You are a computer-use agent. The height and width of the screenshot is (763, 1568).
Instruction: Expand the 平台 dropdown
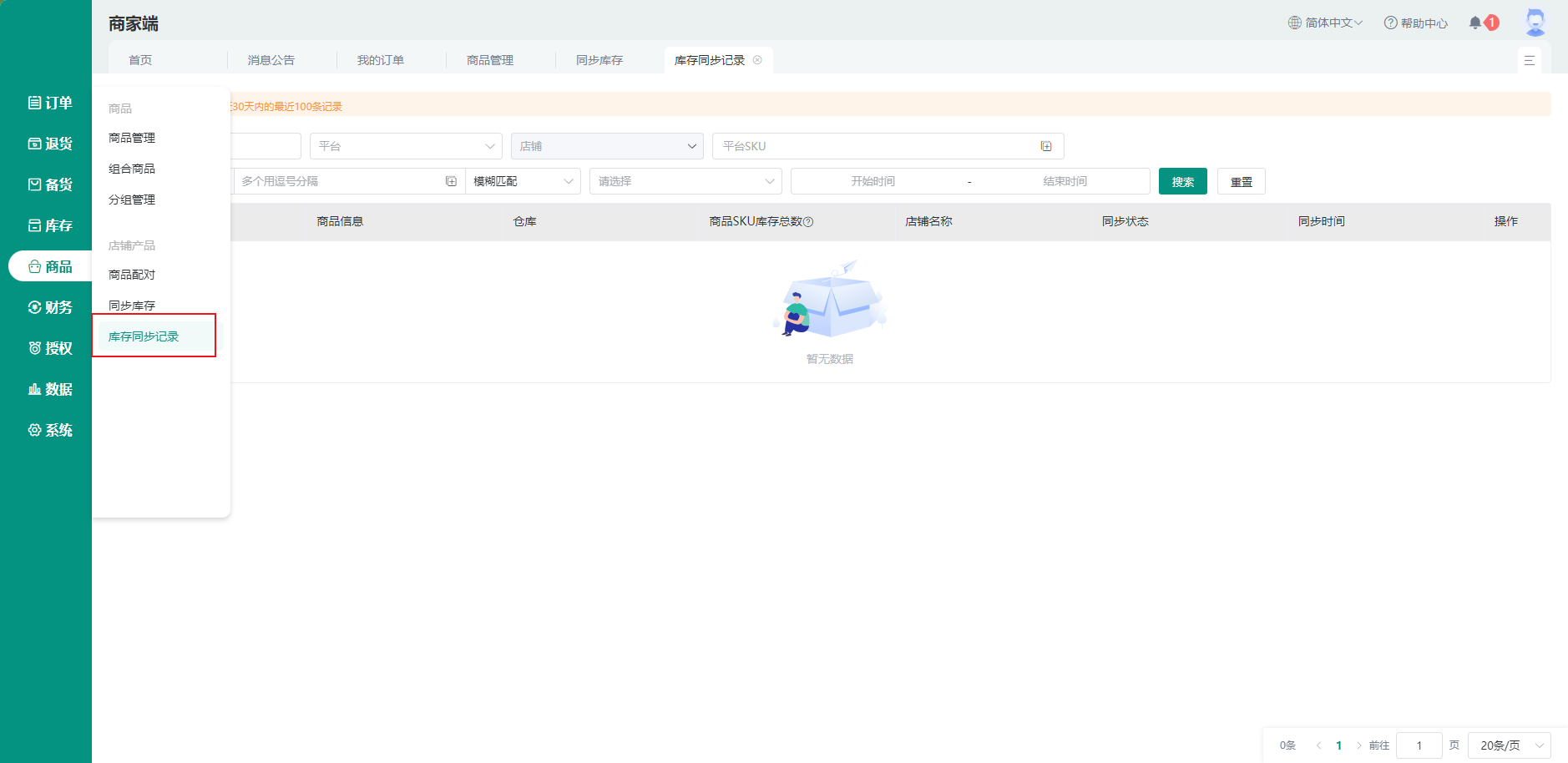tap(406, 146)
